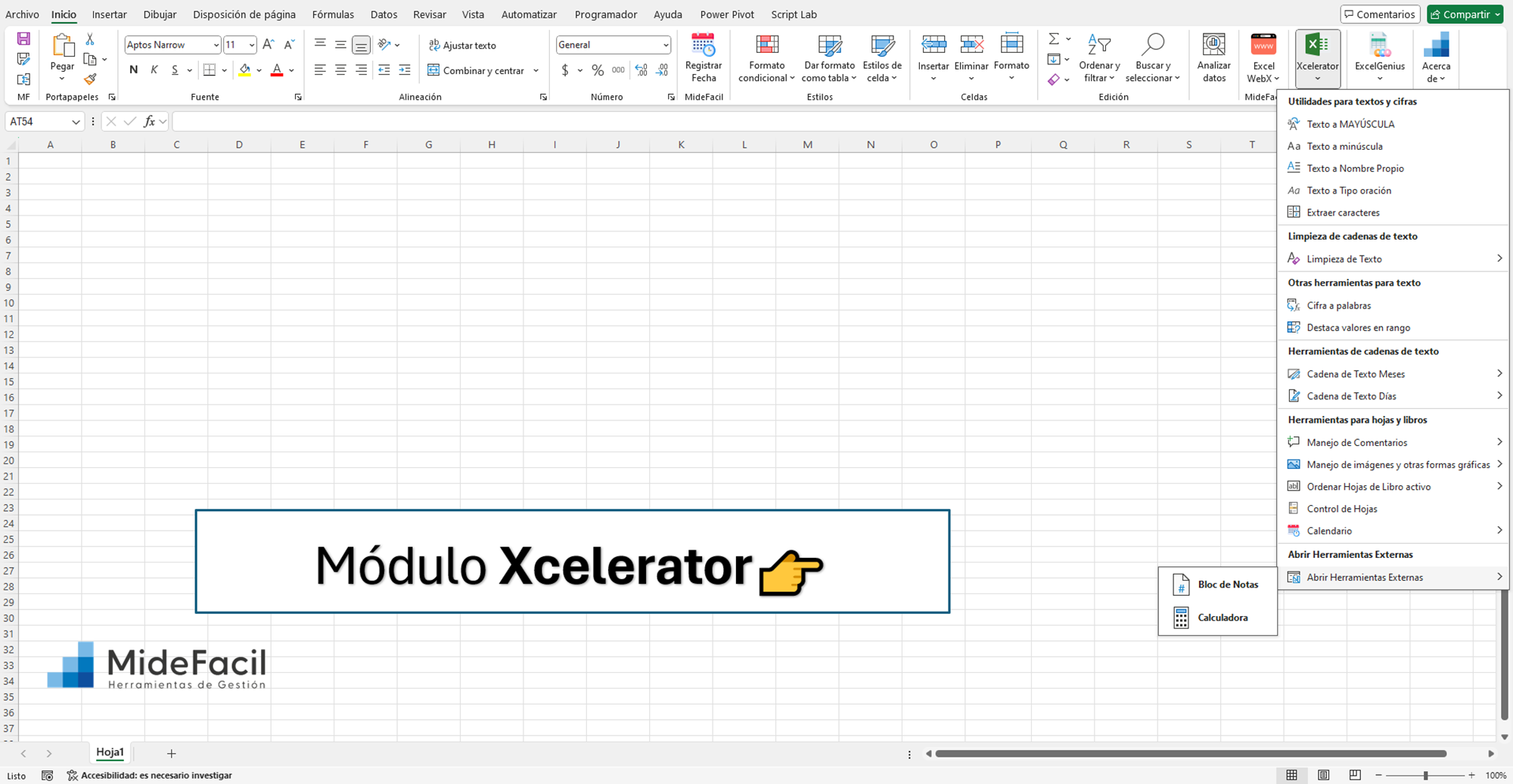Image resolution: width=1513 pixels, height=784 pixels.
Task: Open Ordenar y filtrar options
Action: [x=1099, y=58]
